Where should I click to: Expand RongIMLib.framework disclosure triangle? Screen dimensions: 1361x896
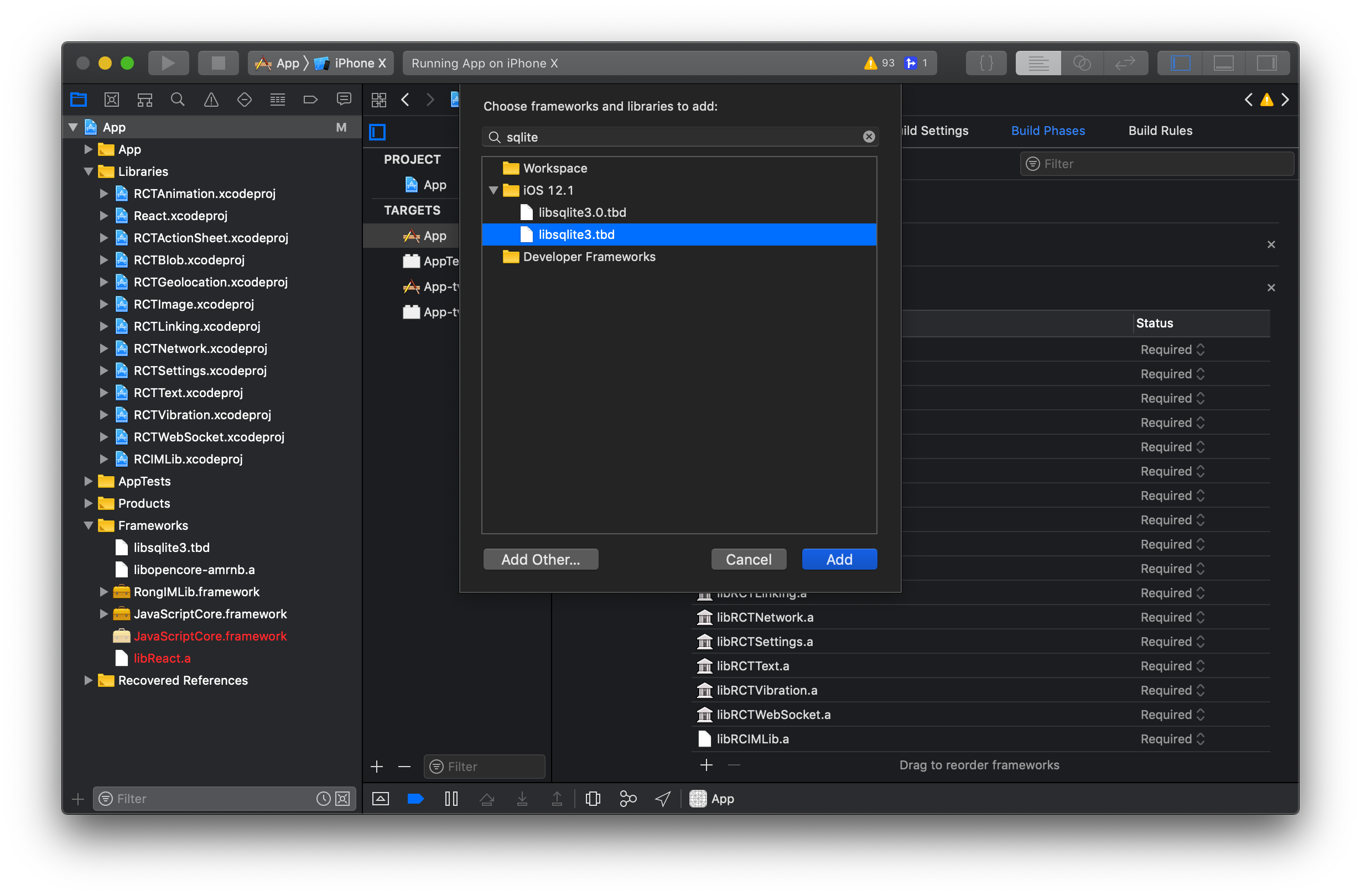pyautogui.click(x=103, y=592)
